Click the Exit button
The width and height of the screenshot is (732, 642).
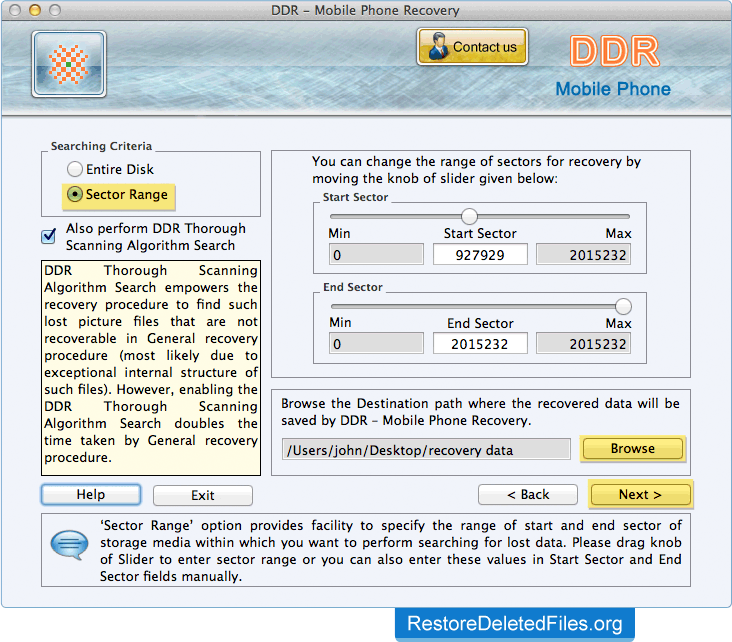click(x=203, y=495)
